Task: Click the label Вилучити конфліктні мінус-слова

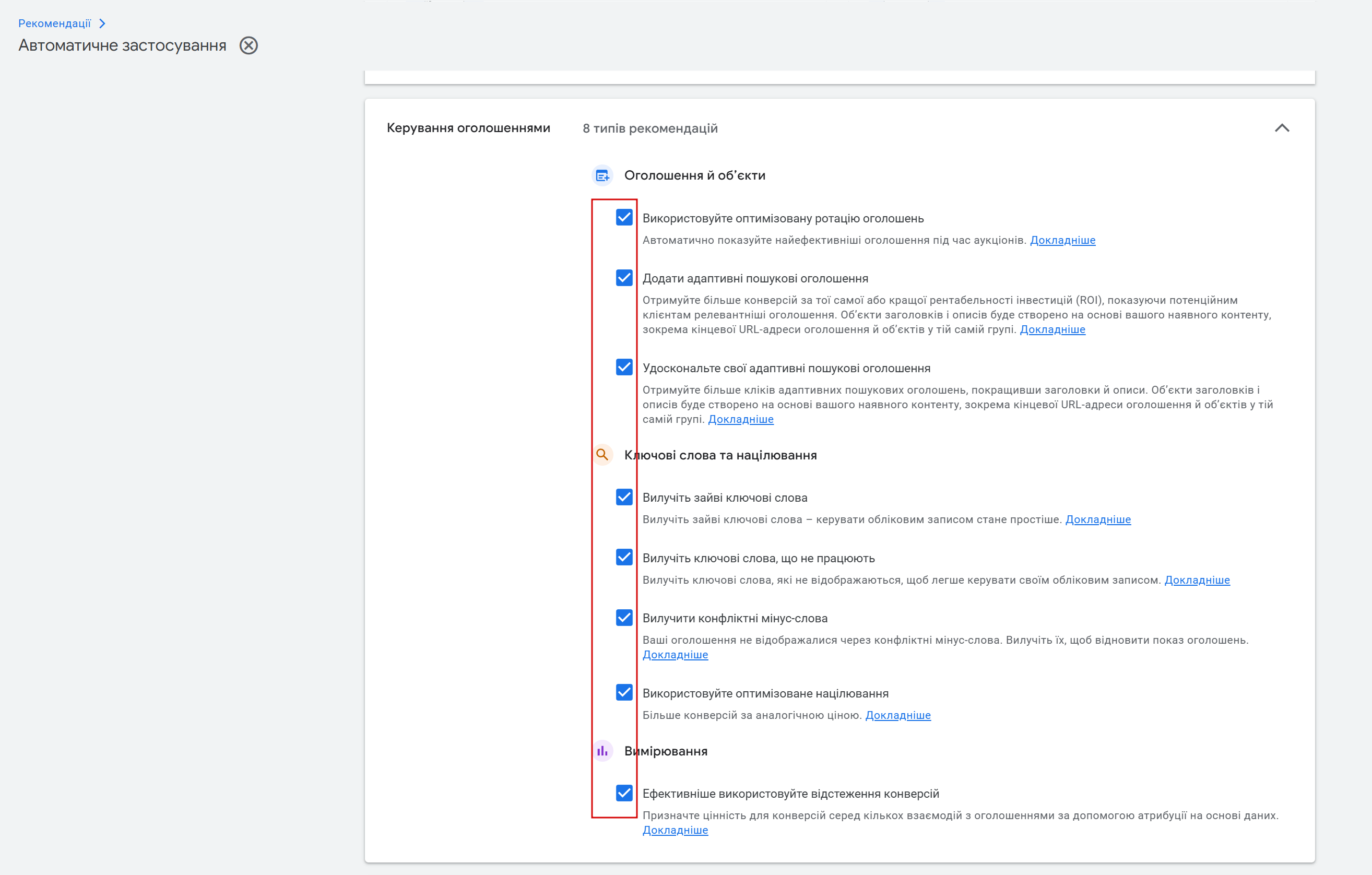Action: point(735,619)
